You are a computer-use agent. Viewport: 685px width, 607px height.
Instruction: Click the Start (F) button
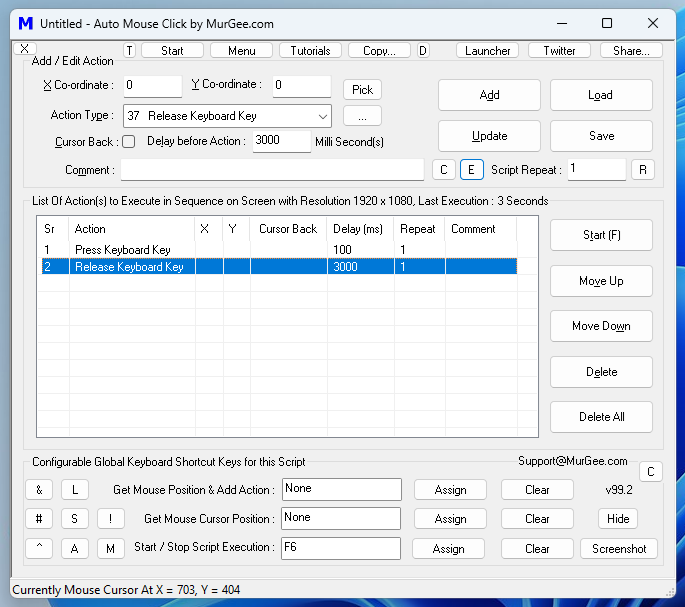pos(601,235)
